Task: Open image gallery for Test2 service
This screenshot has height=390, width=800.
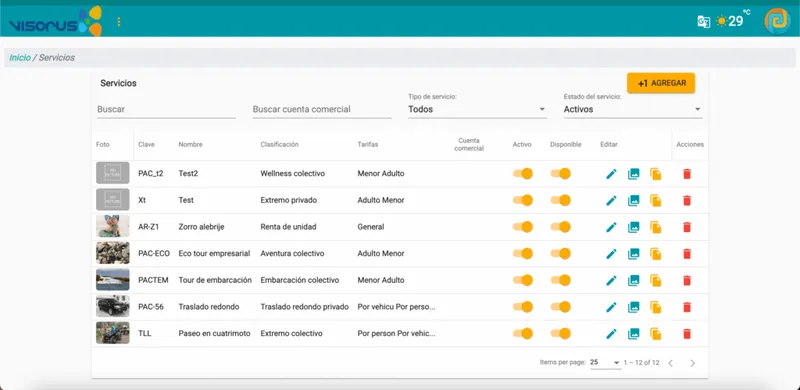Action: click(634, 174)
